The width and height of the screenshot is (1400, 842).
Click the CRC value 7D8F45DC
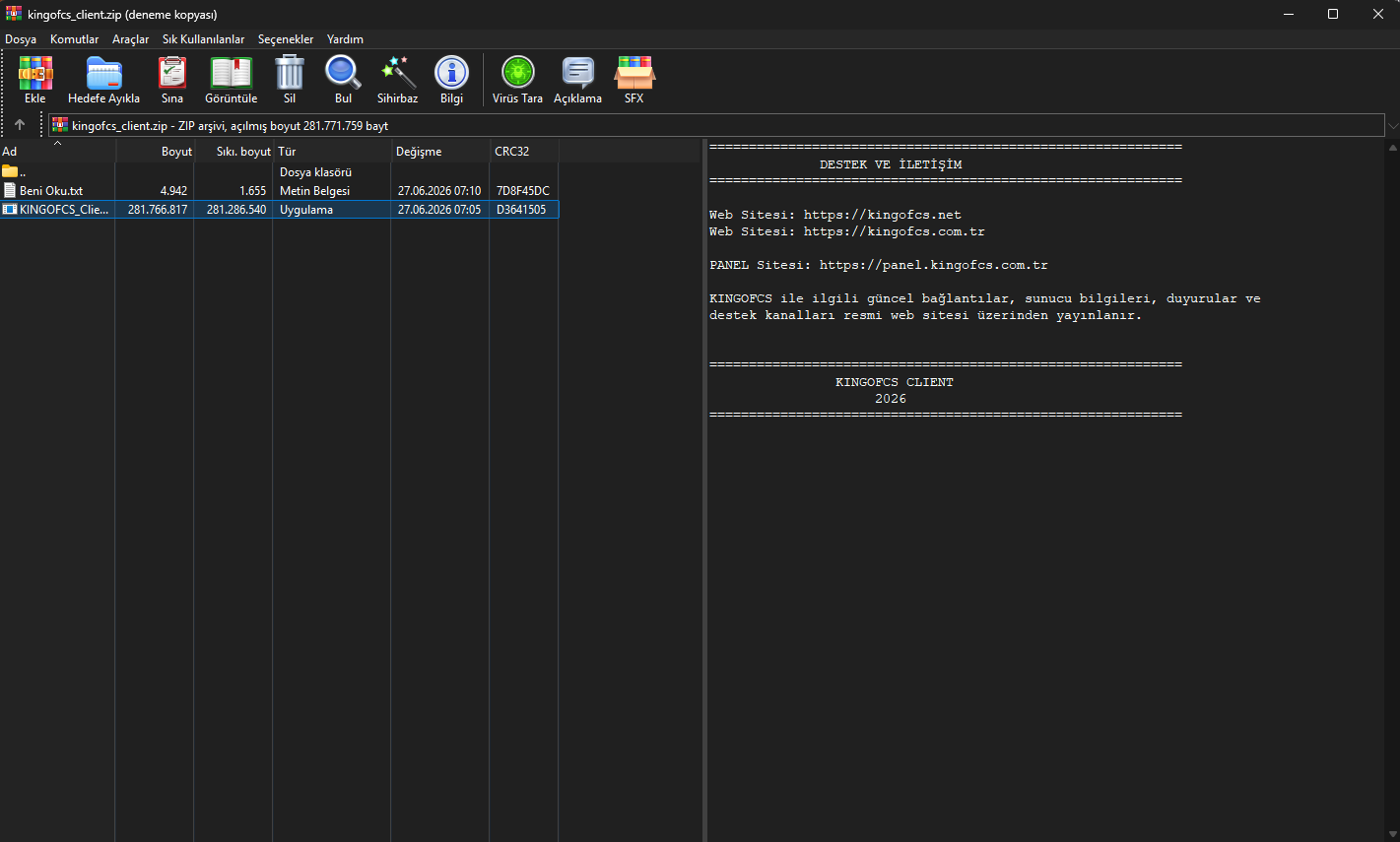coord(523,191)
